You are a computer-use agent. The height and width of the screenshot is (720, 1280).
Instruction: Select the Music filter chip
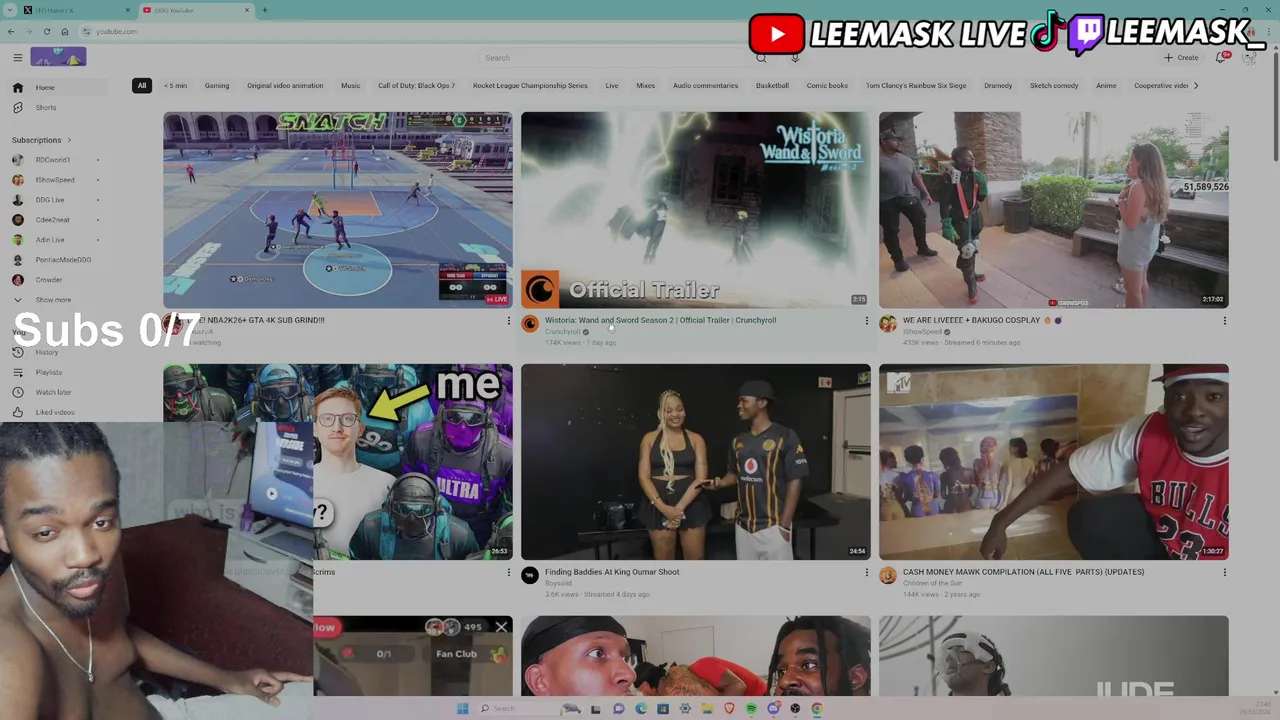point(350,86)
